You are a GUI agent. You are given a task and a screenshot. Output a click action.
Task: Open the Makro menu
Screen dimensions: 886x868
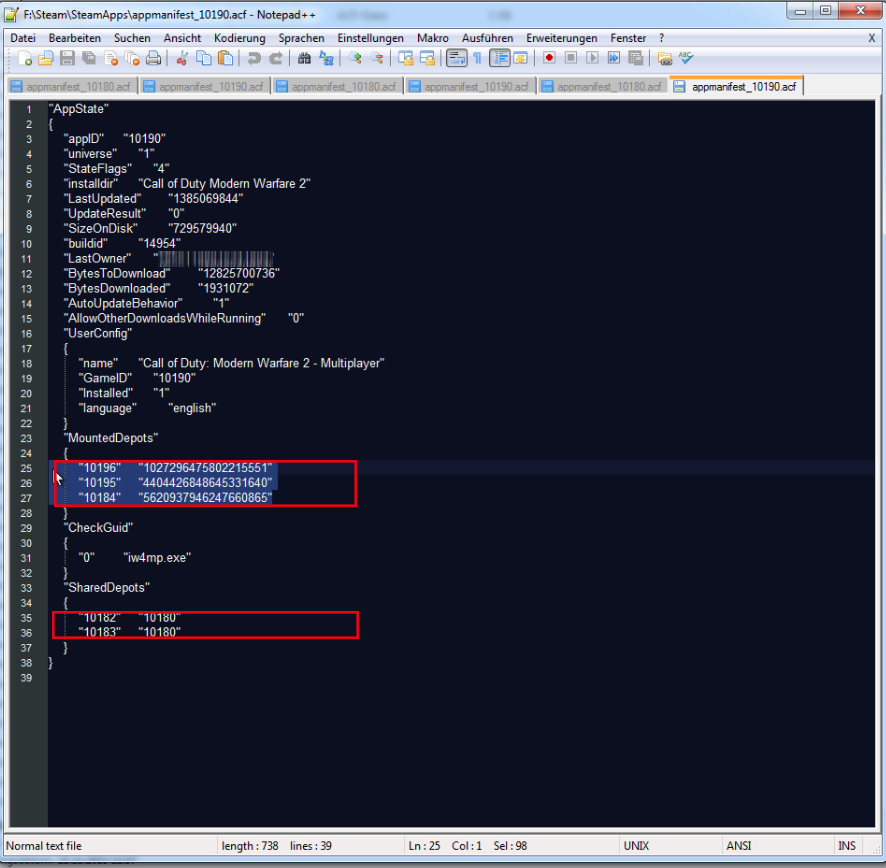tap(433, 38)
